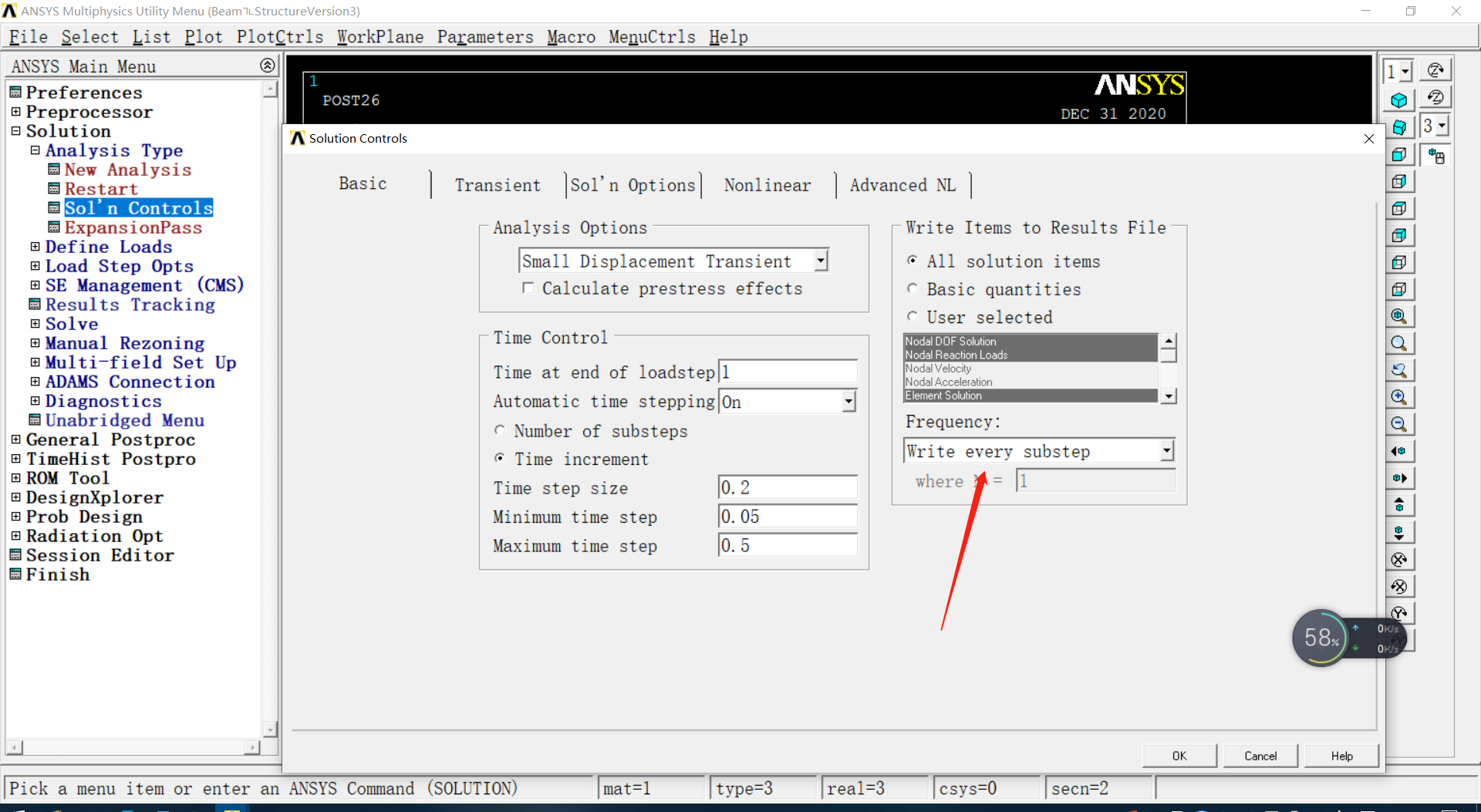1481x812 pixels.
Task: Collapse the Solution tree node
Action: (x=15, y=131)
